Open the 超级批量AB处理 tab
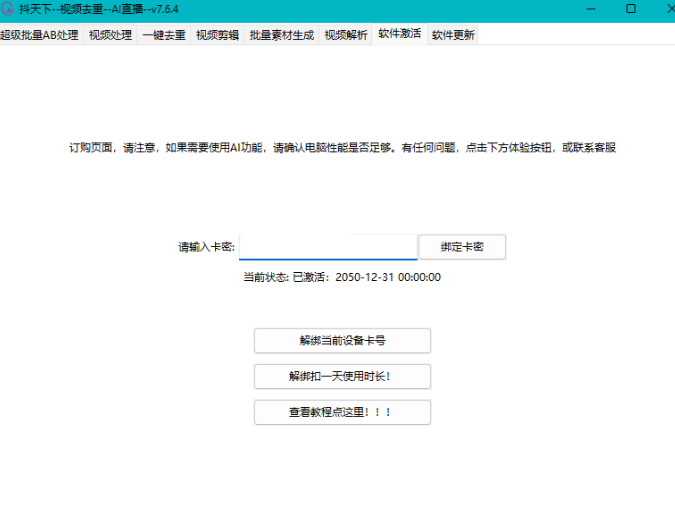Image resolution: width=675 pixels, height=513 pixels. (x=40, y=35)
